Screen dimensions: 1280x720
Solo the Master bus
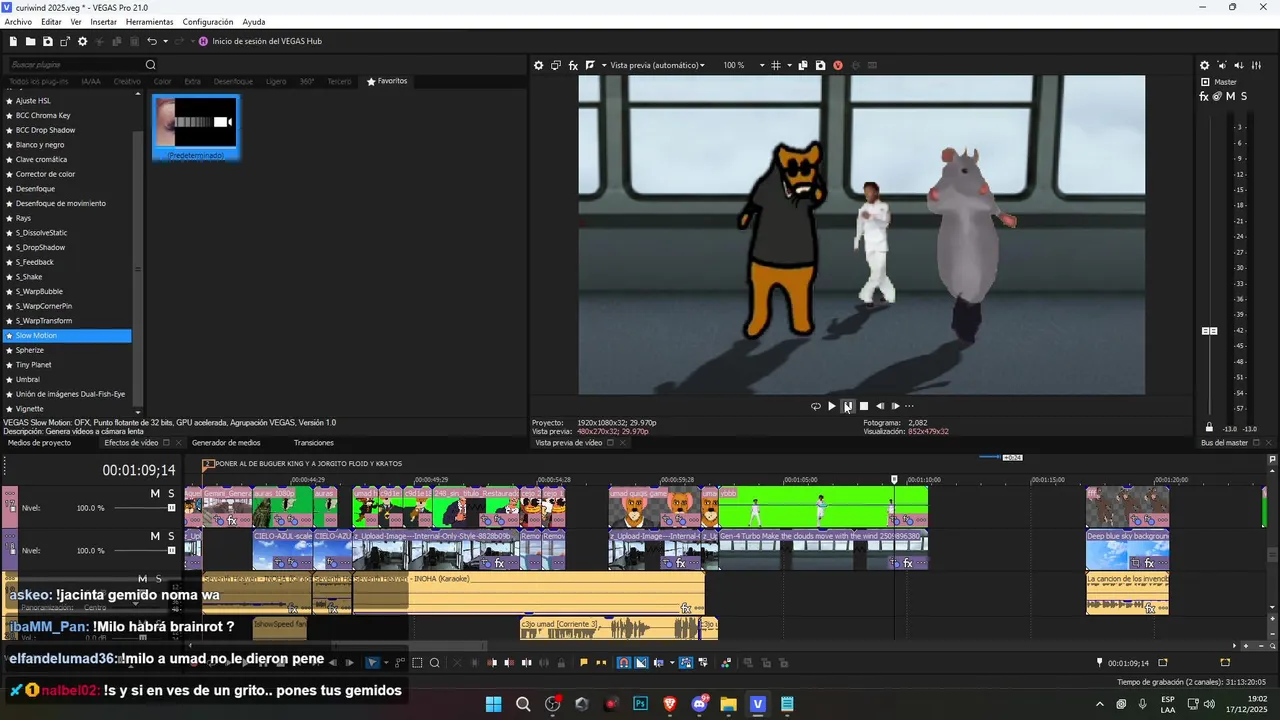click(1244, 96)
